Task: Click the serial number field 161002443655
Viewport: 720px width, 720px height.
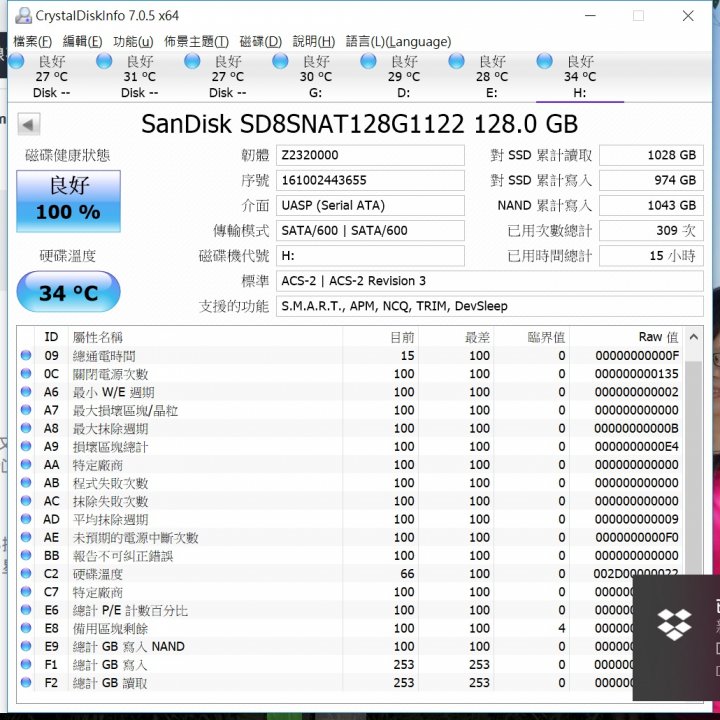Action: [370, 180]
